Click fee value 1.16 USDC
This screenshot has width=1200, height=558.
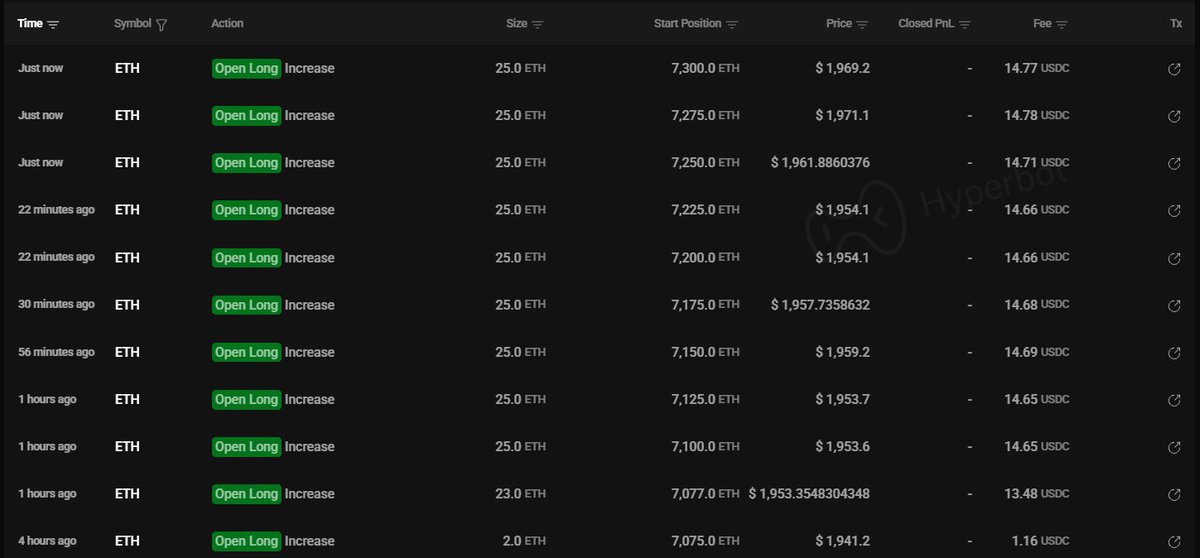(x=1040, y=541)
